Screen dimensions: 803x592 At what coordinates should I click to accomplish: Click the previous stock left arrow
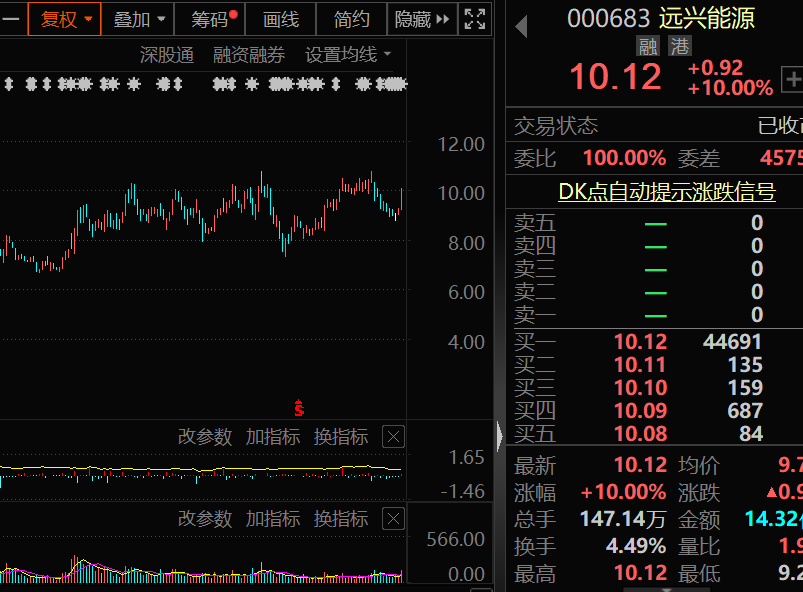click(521, 26)
